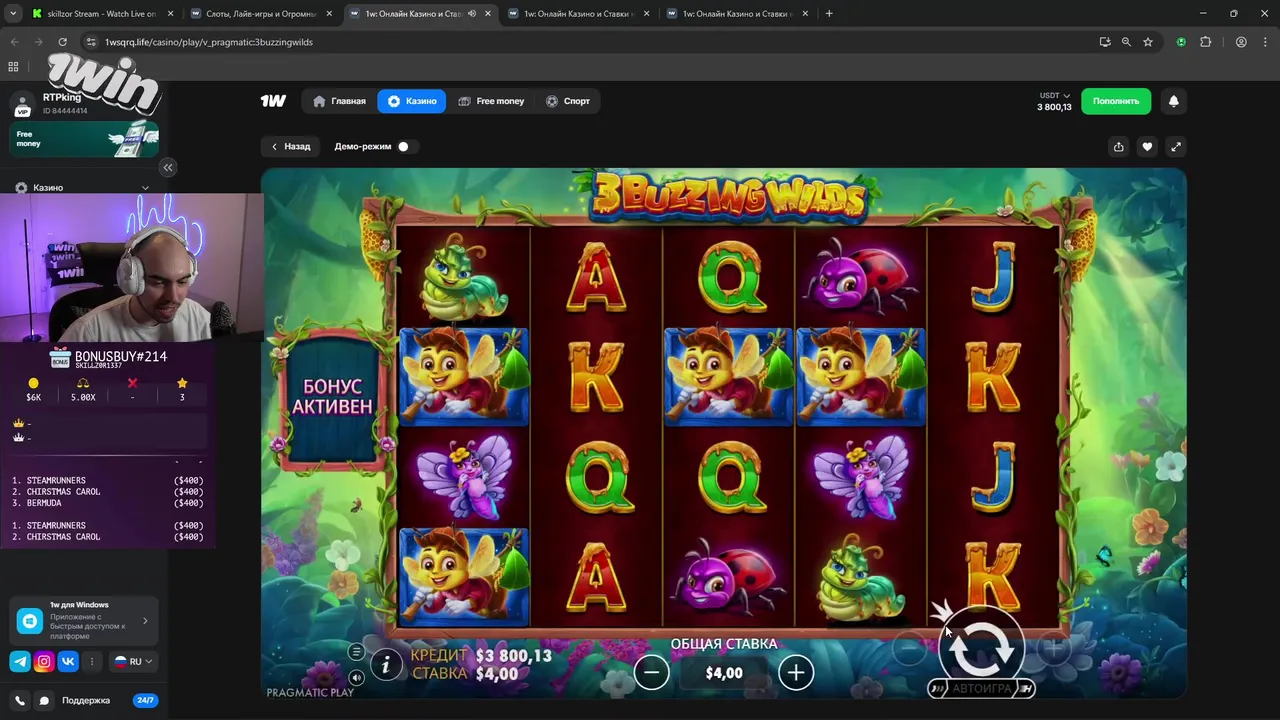The width and height of the screenshot is (1280, 720).
Task: Spin the slot with the circular arrows button
Action: pyautogui.click(x=981, y=647)
